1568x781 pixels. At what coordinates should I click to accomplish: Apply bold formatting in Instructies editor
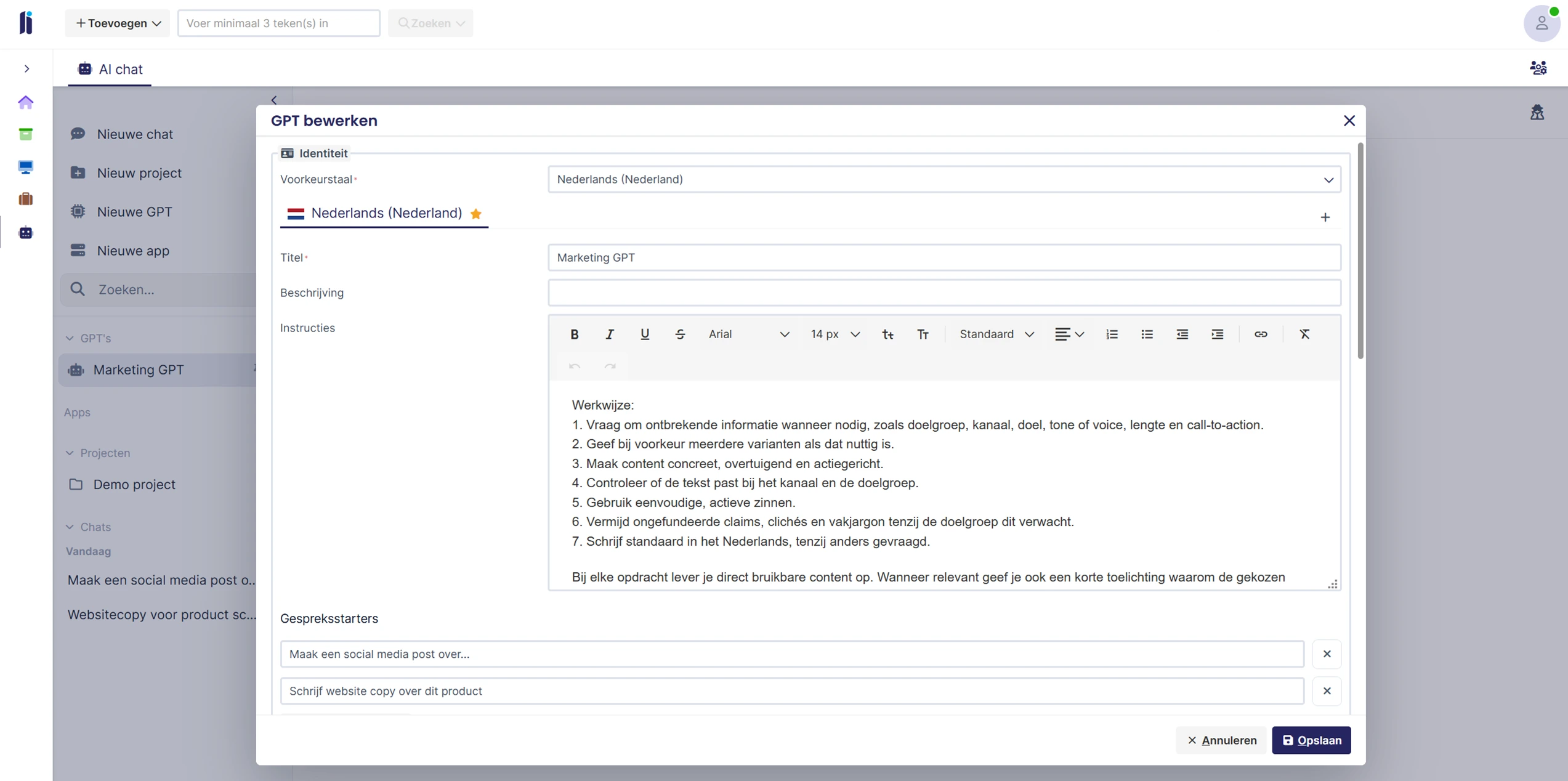574,334
